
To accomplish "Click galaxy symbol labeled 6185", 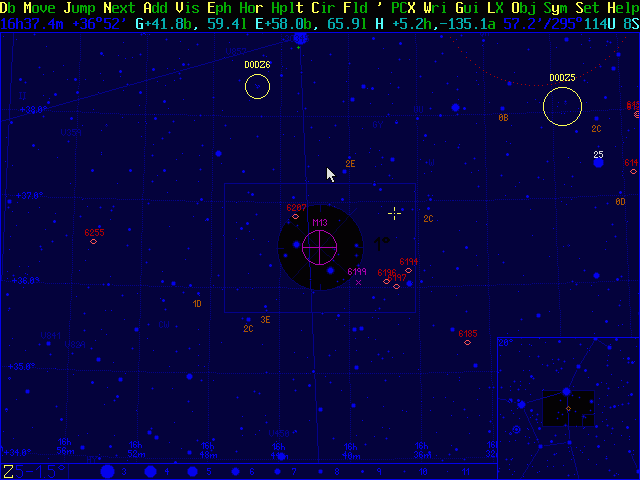I will tap(467, 342).
